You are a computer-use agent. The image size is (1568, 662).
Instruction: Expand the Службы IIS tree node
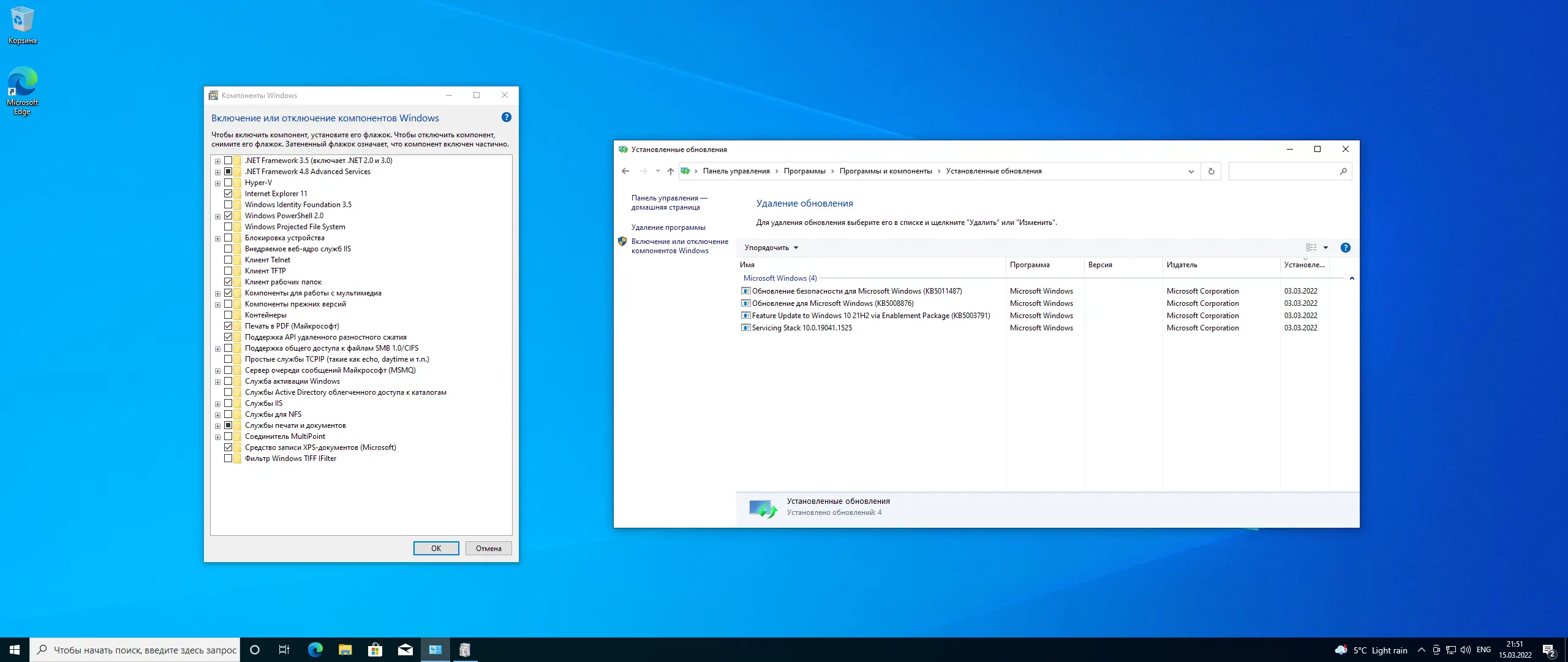[217, 404]
